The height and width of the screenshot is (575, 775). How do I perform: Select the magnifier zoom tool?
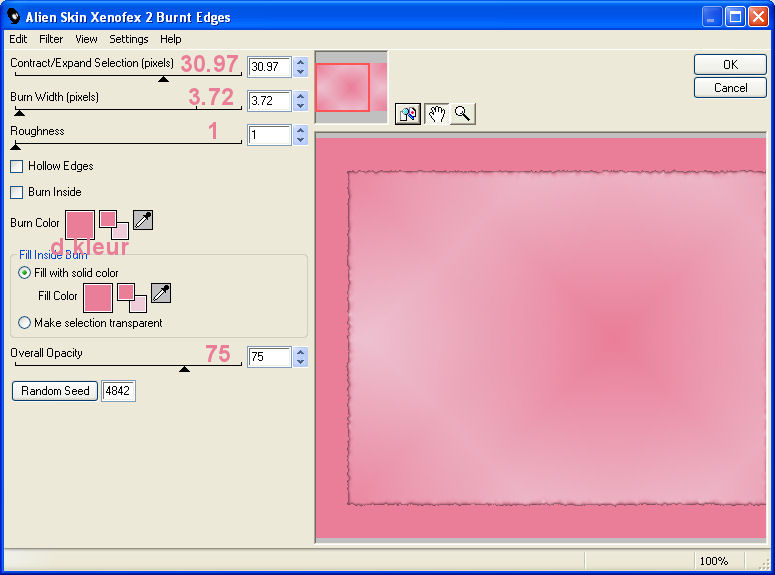(463, 114)
